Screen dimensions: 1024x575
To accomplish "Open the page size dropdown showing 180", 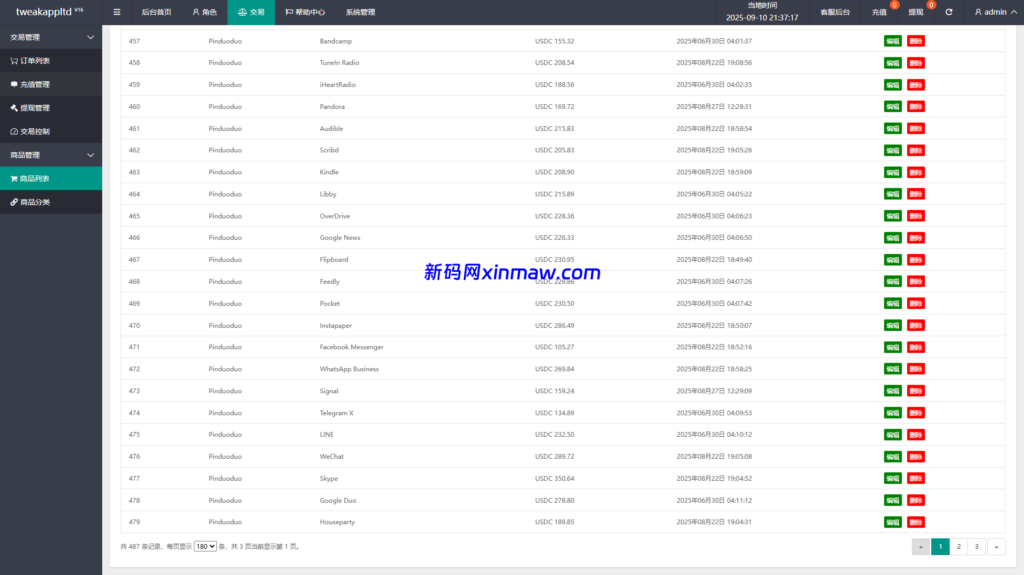I will (205, 546).
